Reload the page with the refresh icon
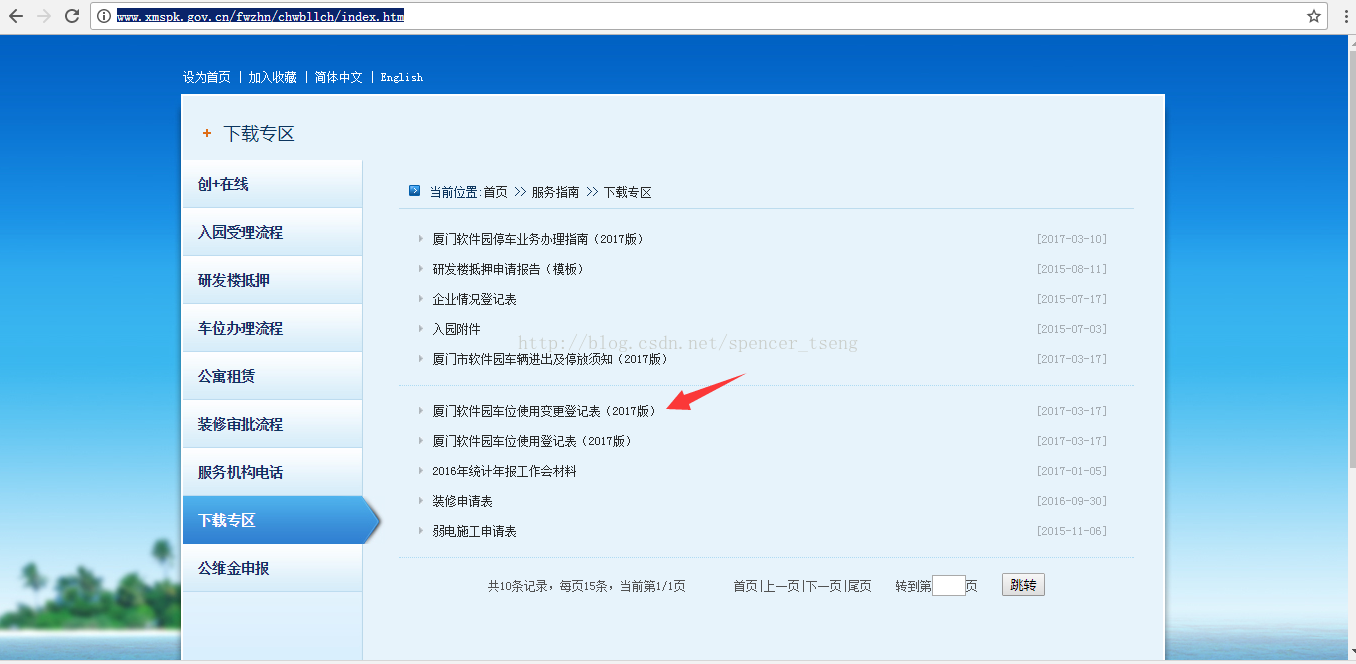Screen dimensions: 1356x664 pos(72,16)
